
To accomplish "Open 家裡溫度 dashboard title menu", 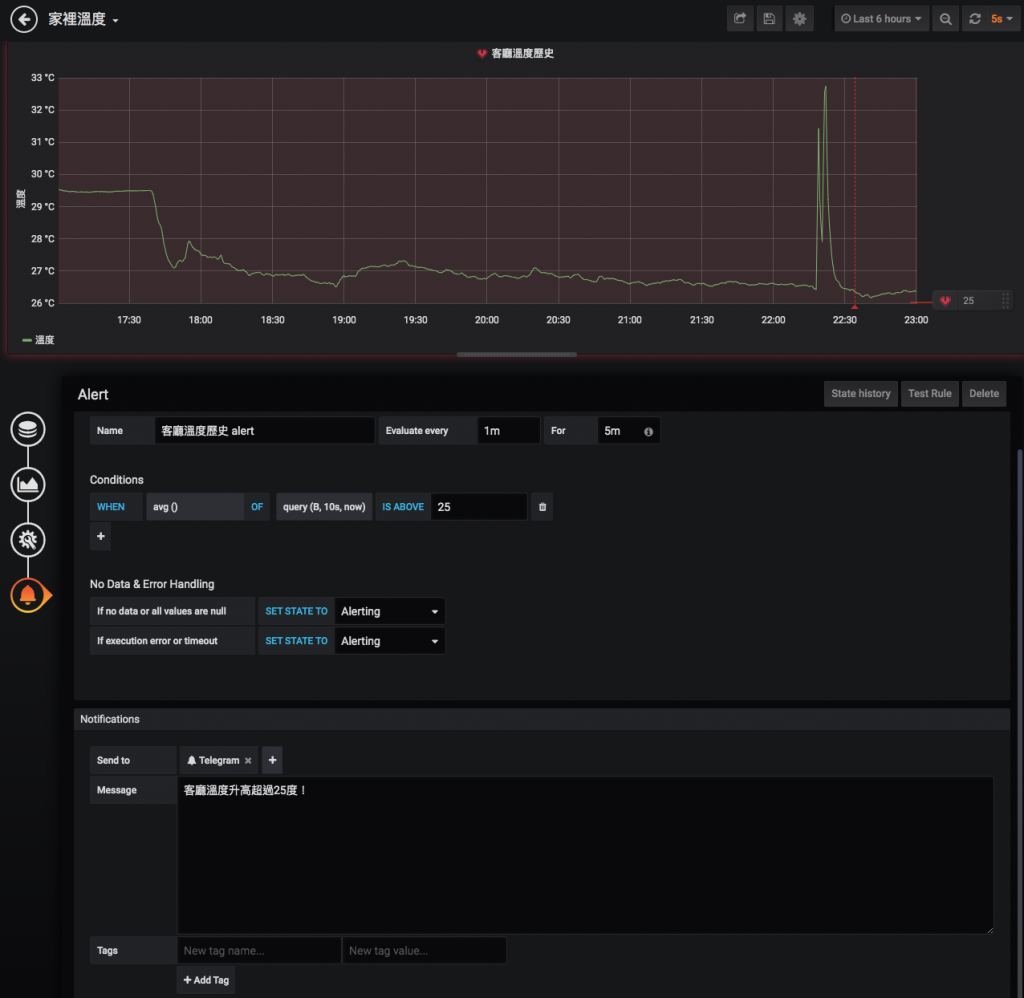I will [84, 20].
